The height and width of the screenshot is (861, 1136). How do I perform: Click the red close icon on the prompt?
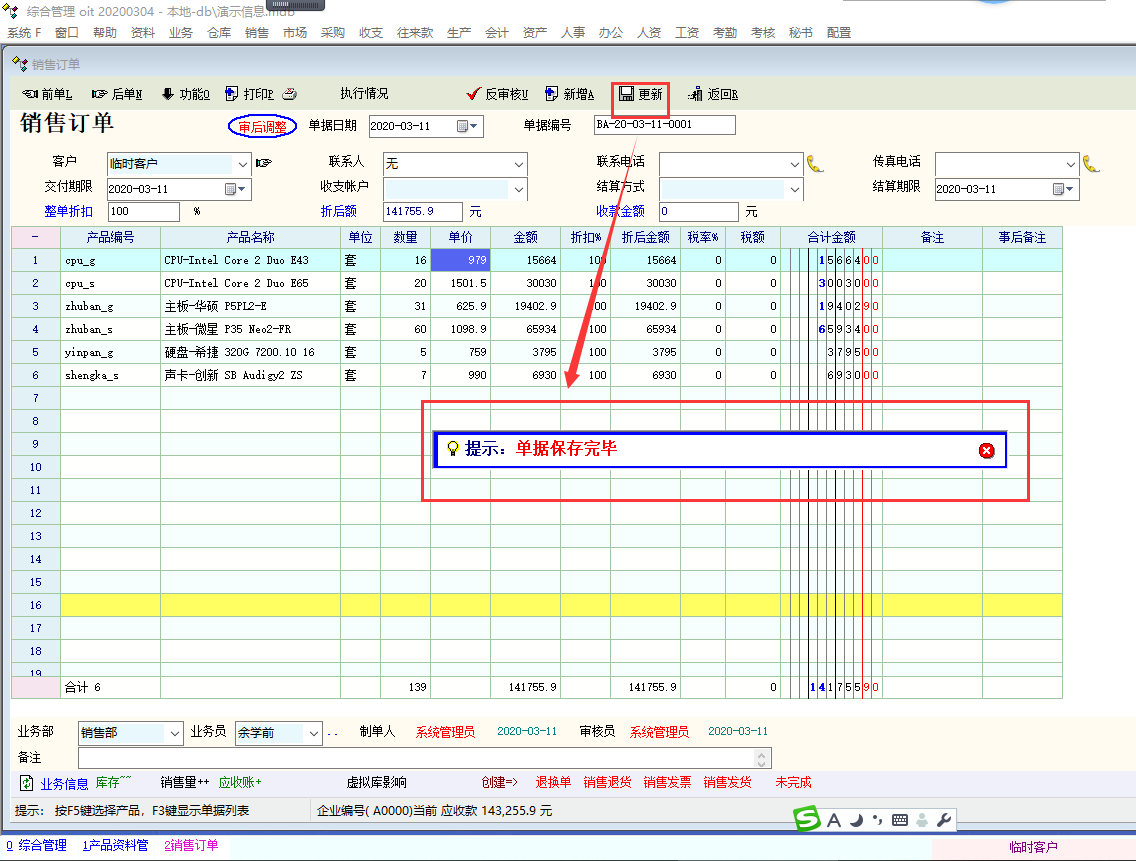pyautogui.click(x=986, y=450)
